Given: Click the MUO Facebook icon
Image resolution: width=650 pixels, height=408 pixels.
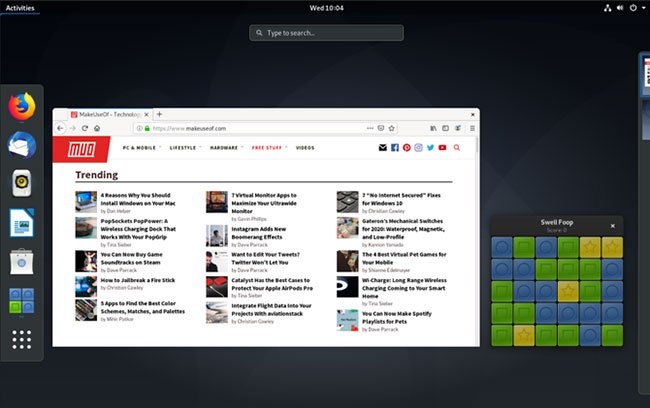Looking at the screenshot, I should coord(395,148).
